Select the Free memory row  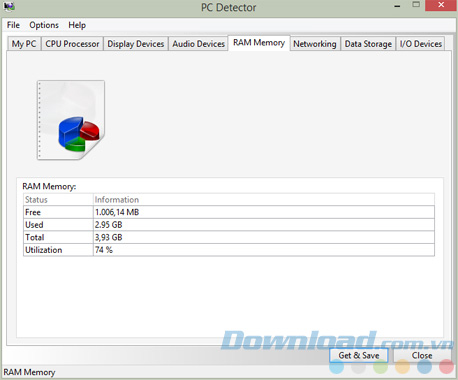click(x=229, y=212)
